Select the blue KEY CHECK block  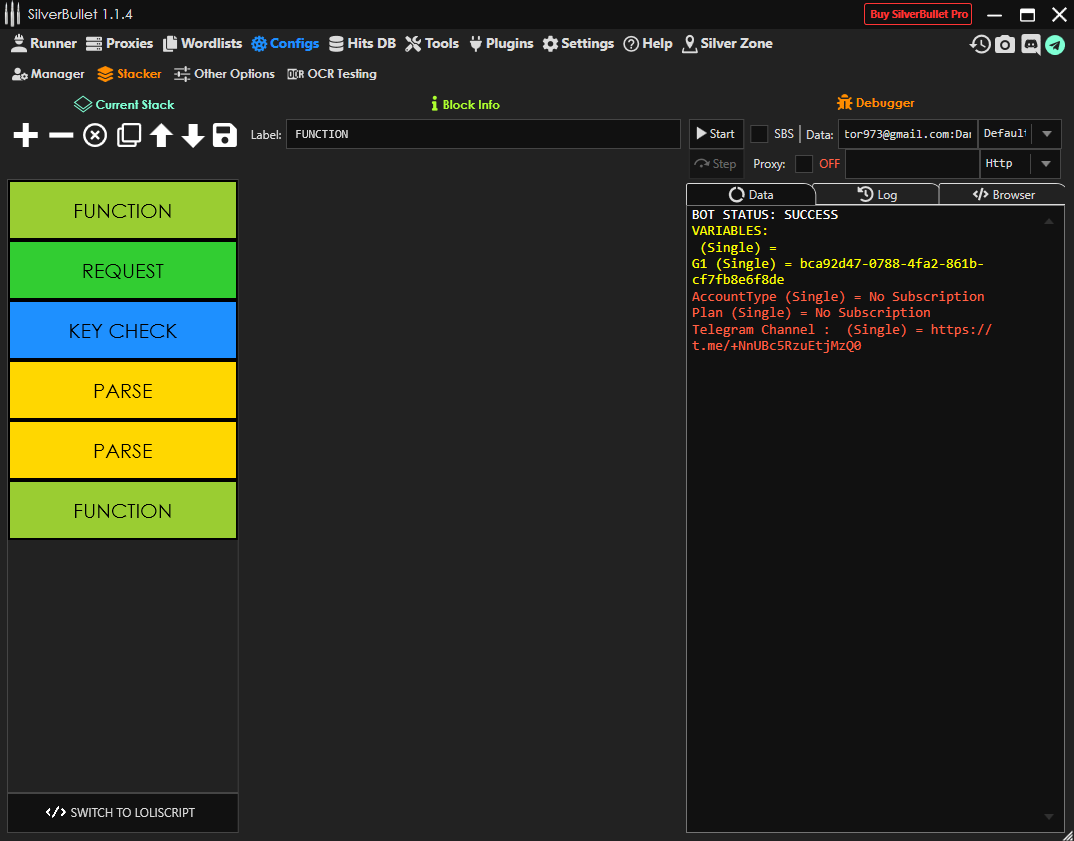123,331
